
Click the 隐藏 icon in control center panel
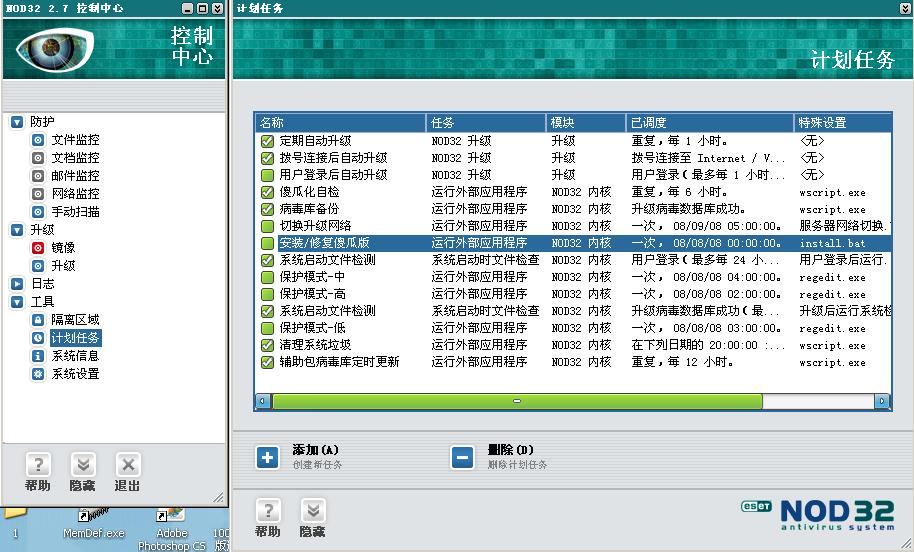83,465
